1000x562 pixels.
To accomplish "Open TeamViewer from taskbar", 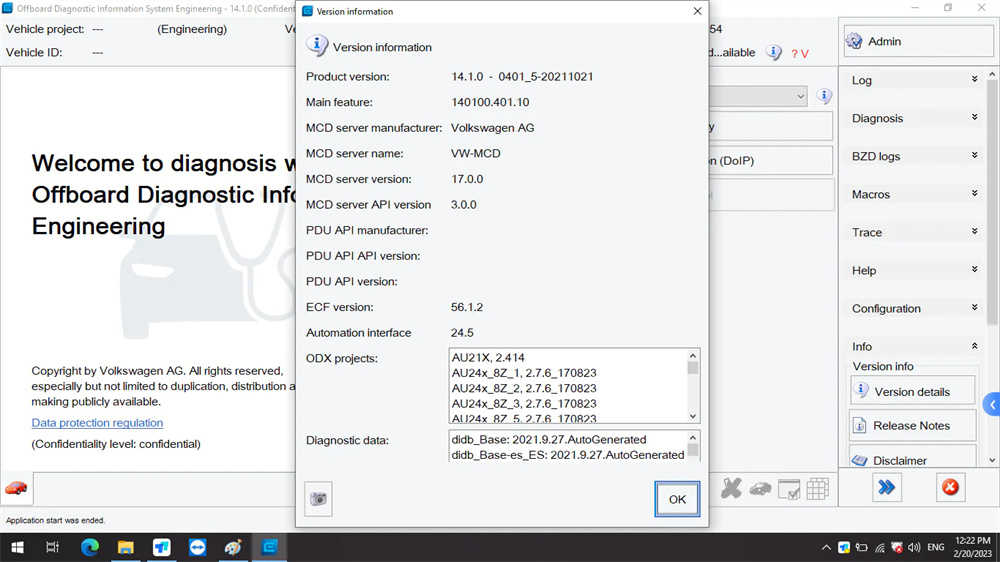I will (197, 547).
